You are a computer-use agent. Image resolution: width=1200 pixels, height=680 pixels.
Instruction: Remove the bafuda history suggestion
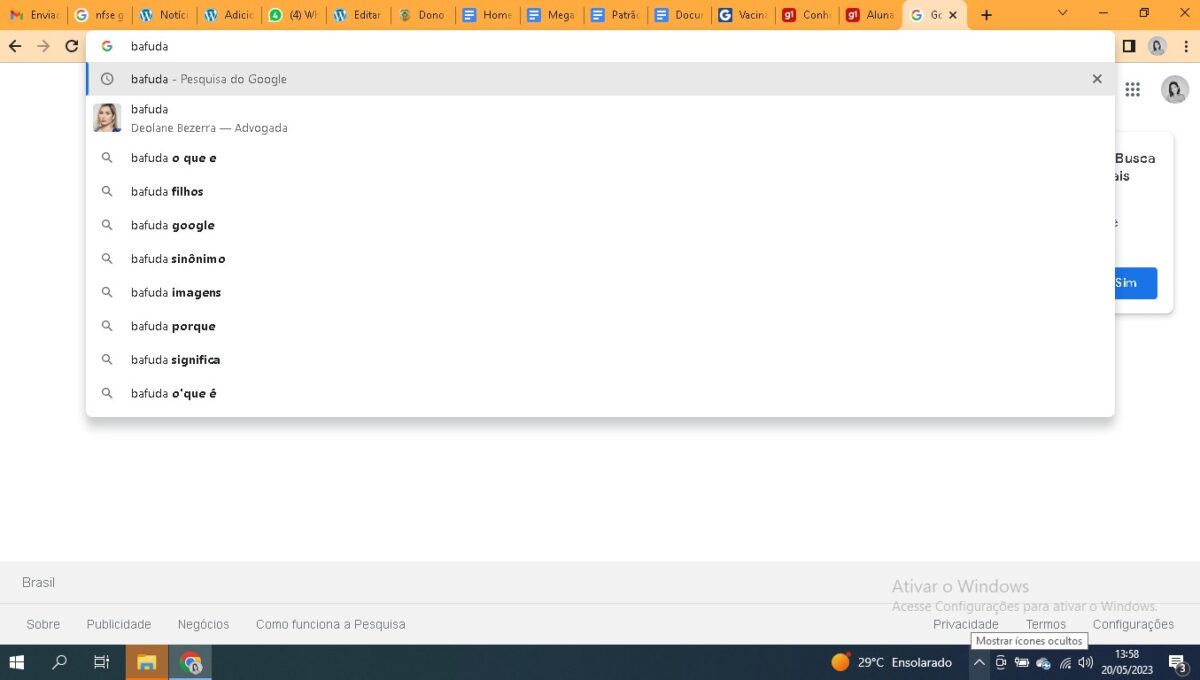(x=1097, y=79)
